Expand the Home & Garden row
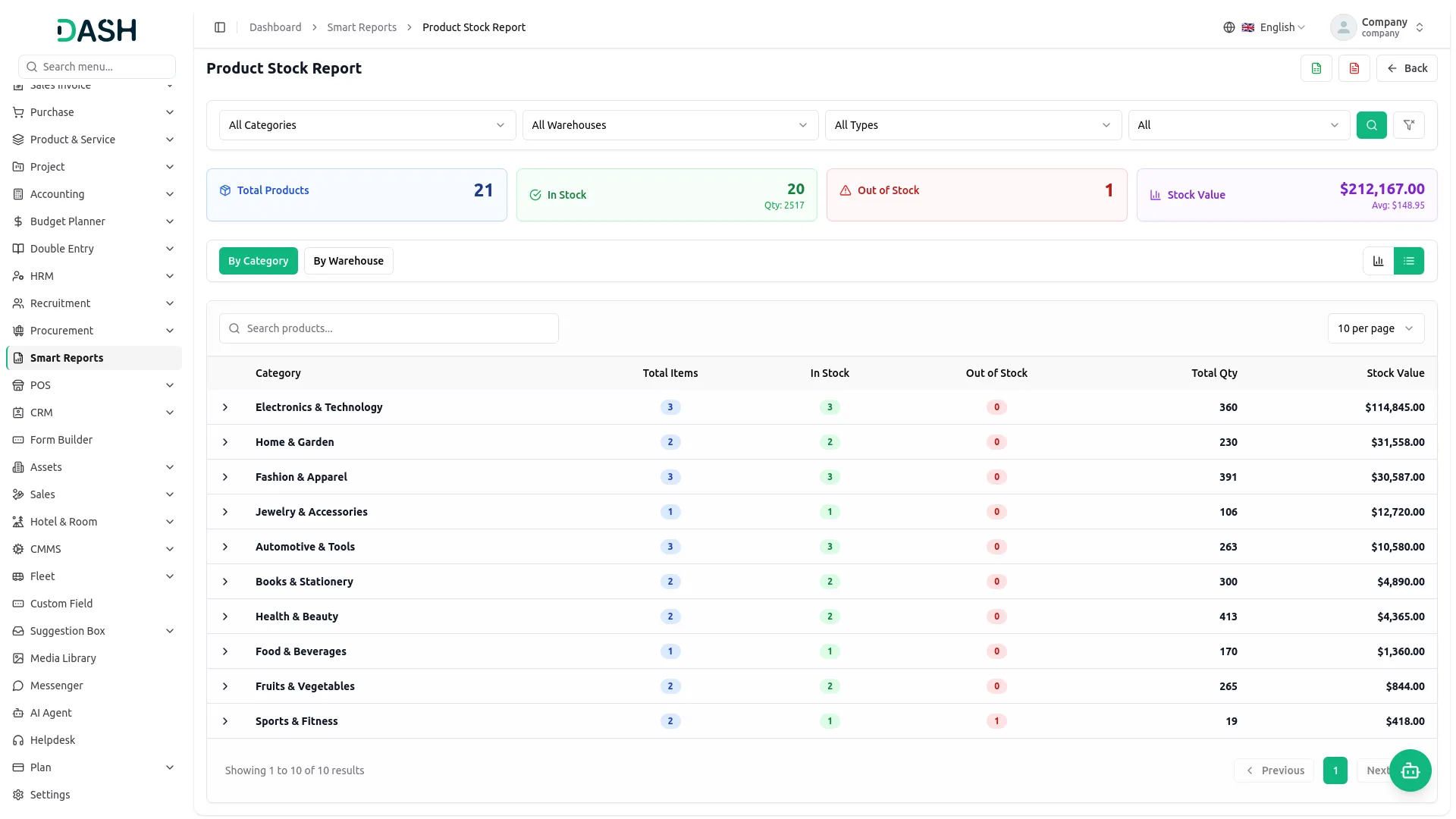The height and width of the screenshot is (819, 1456). [225, 442]
